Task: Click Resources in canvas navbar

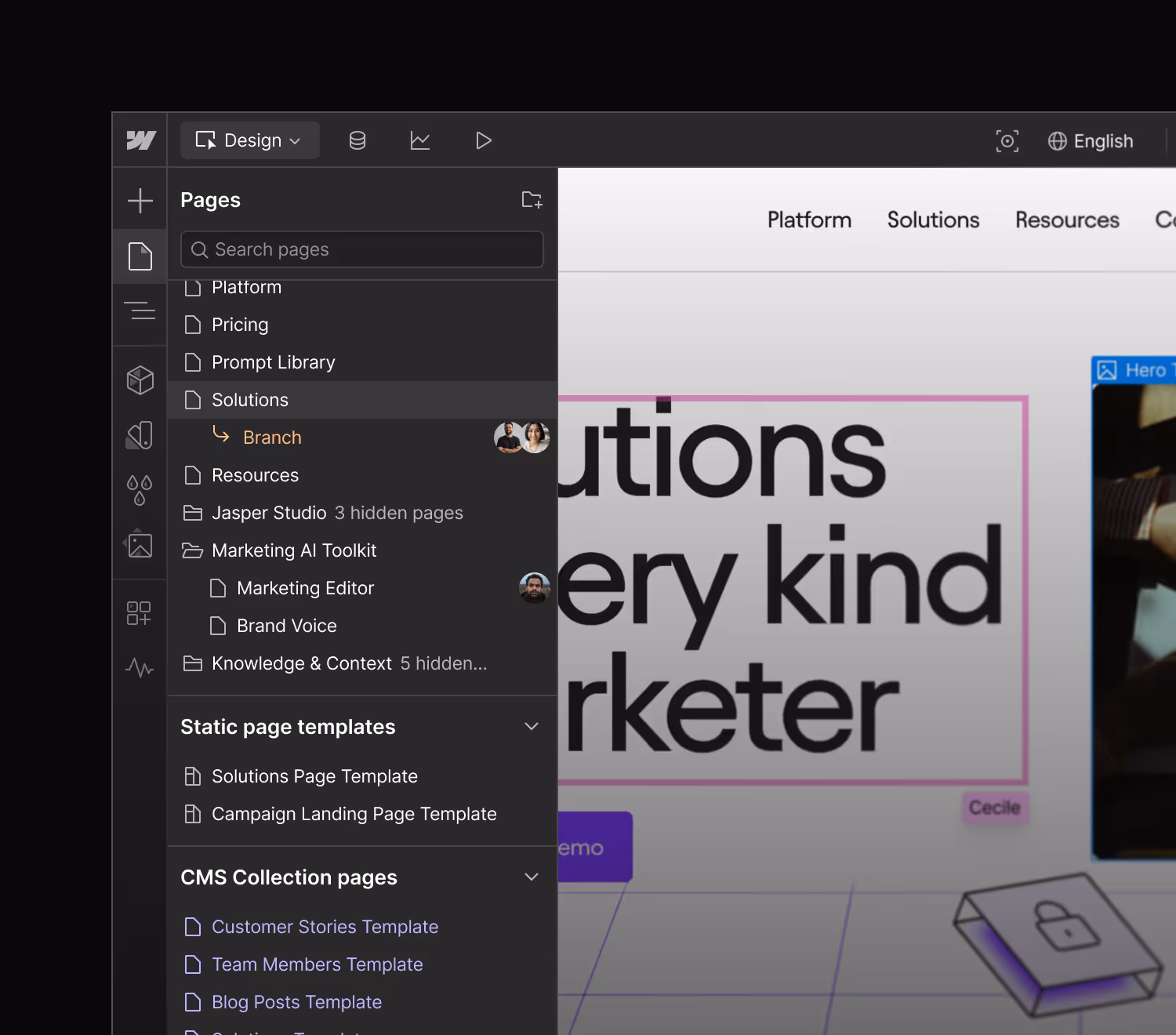Action: 1067,220
